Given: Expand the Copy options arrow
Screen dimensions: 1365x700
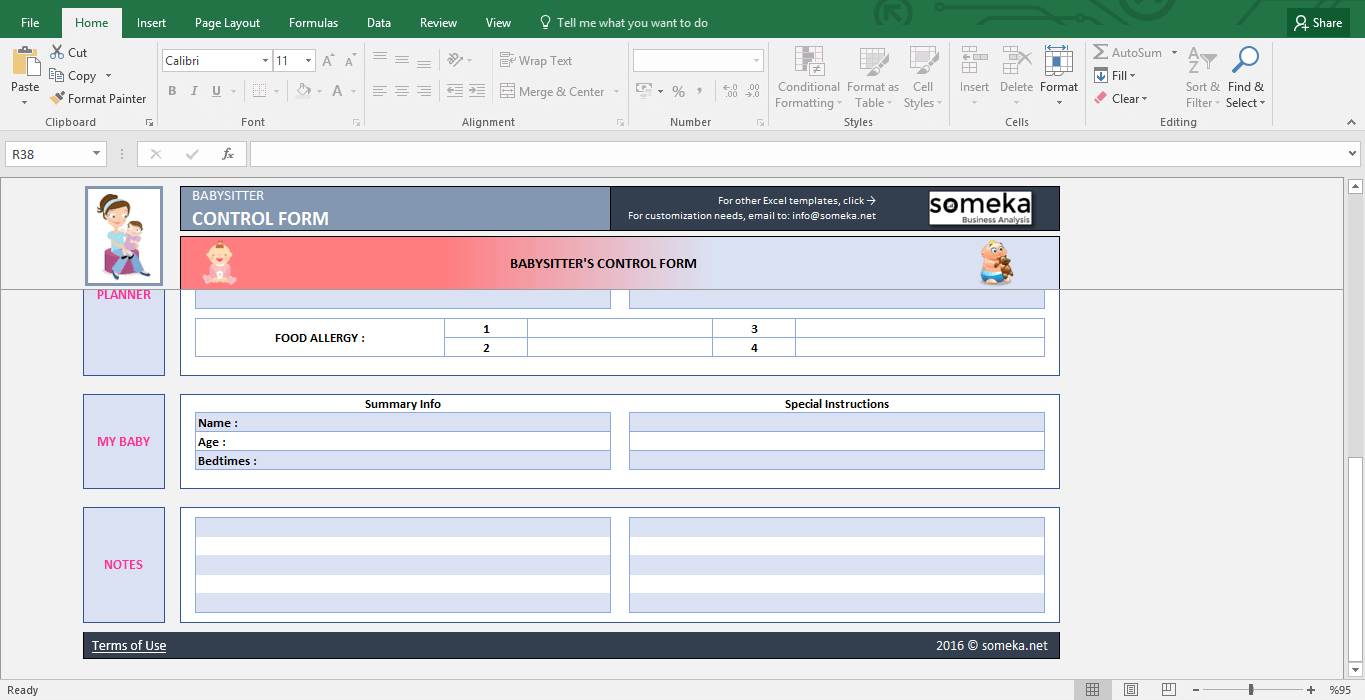Looking at the screenshot, I should point(108,76).
